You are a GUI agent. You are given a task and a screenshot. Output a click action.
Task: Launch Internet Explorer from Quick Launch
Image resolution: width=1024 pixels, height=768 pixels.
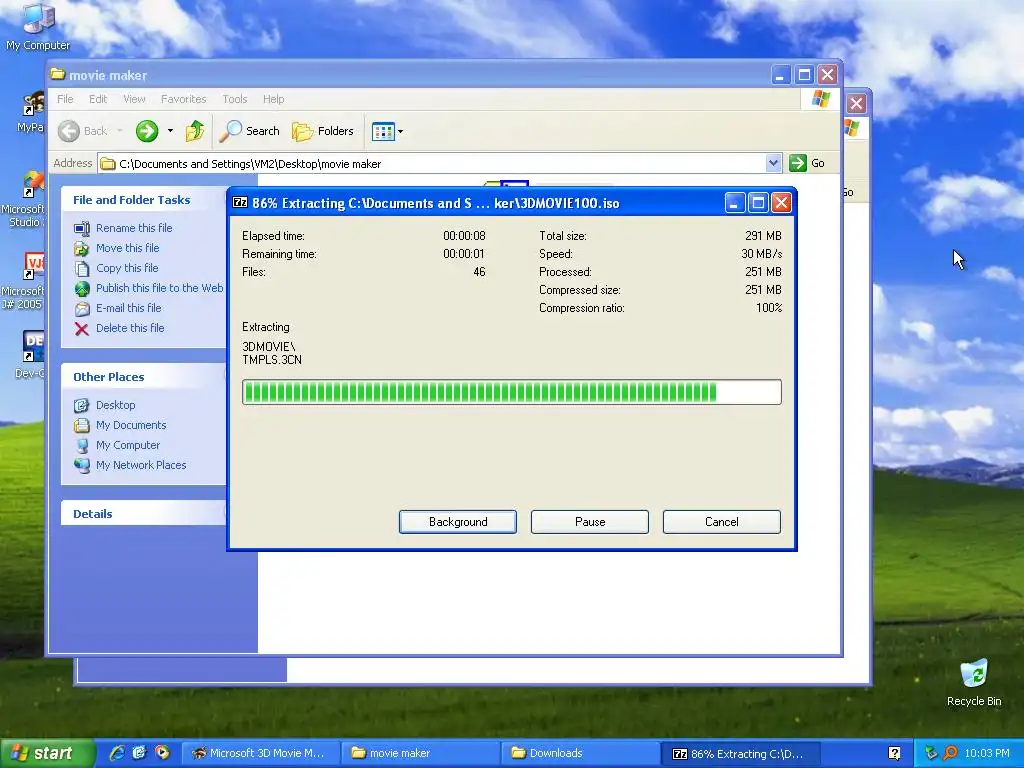(x=117, y=753)
